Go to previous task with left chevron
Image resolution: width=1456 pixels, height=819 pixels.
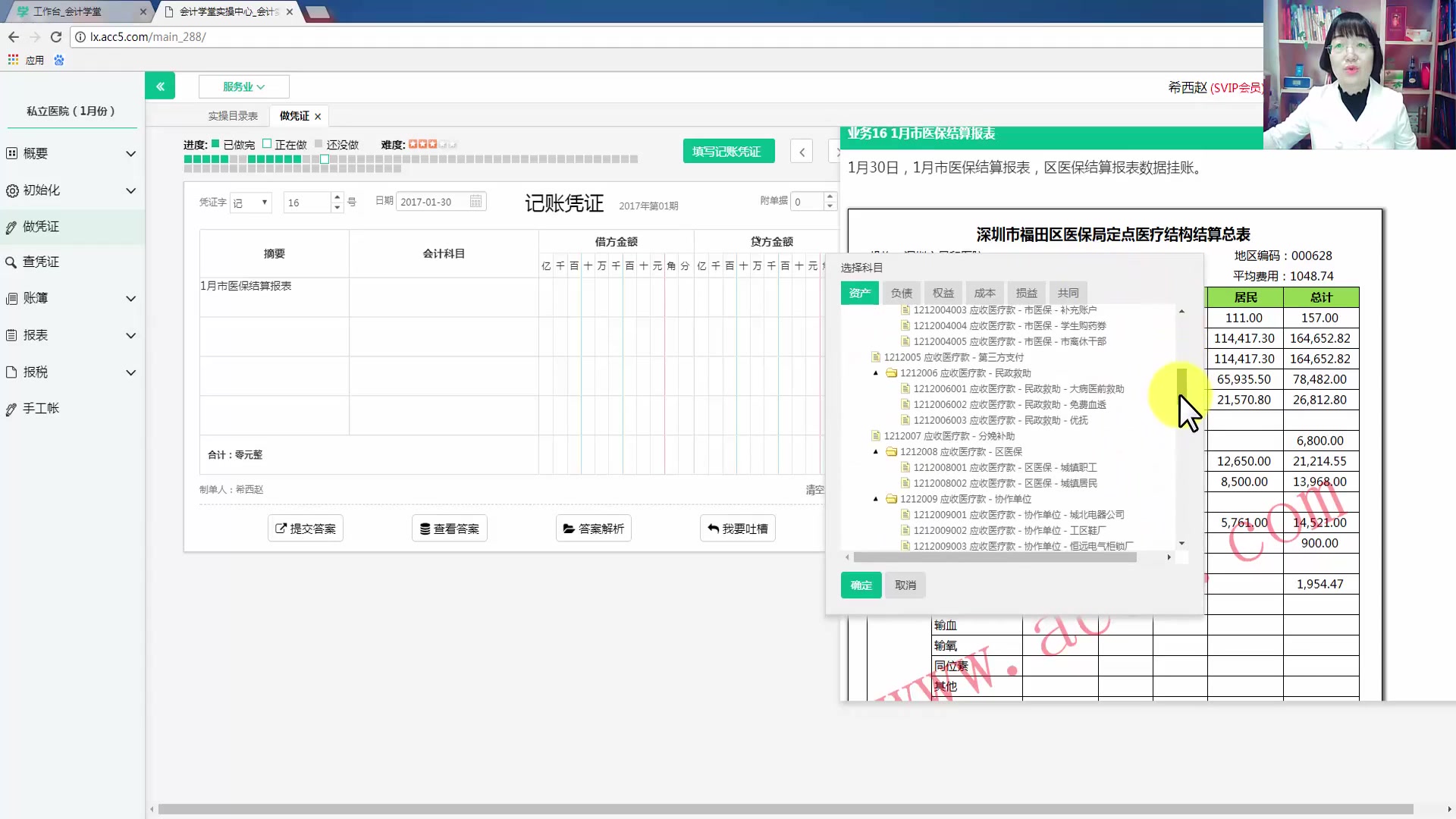[x=802, y=152]
